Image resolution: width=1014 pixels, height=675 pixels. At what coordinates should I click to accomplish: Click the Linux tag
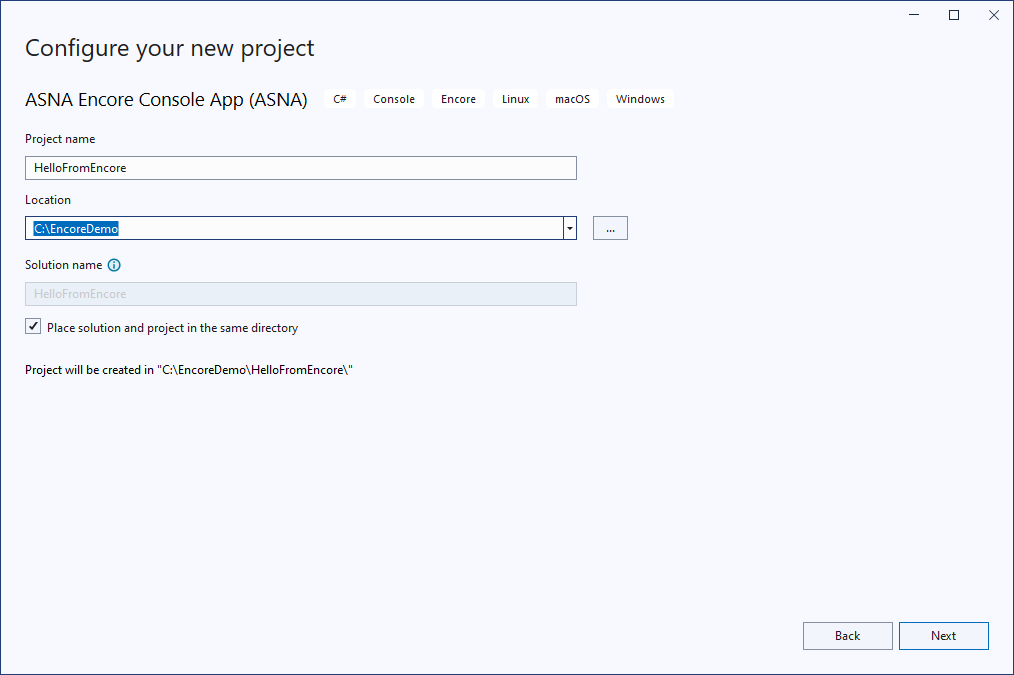coord(515,99)
